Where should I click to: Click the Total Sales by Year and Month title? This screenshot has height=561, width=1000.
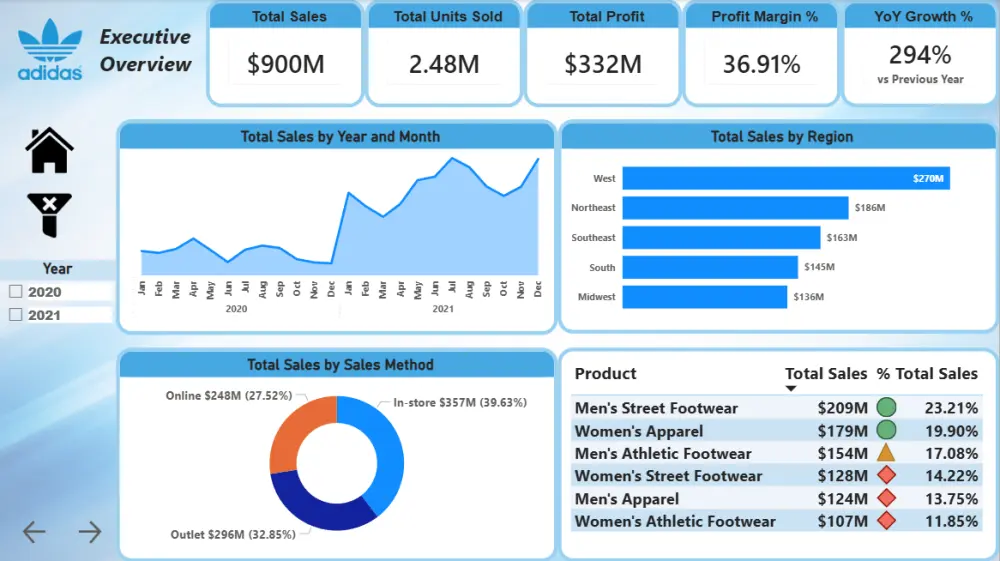tap(340, 136)
